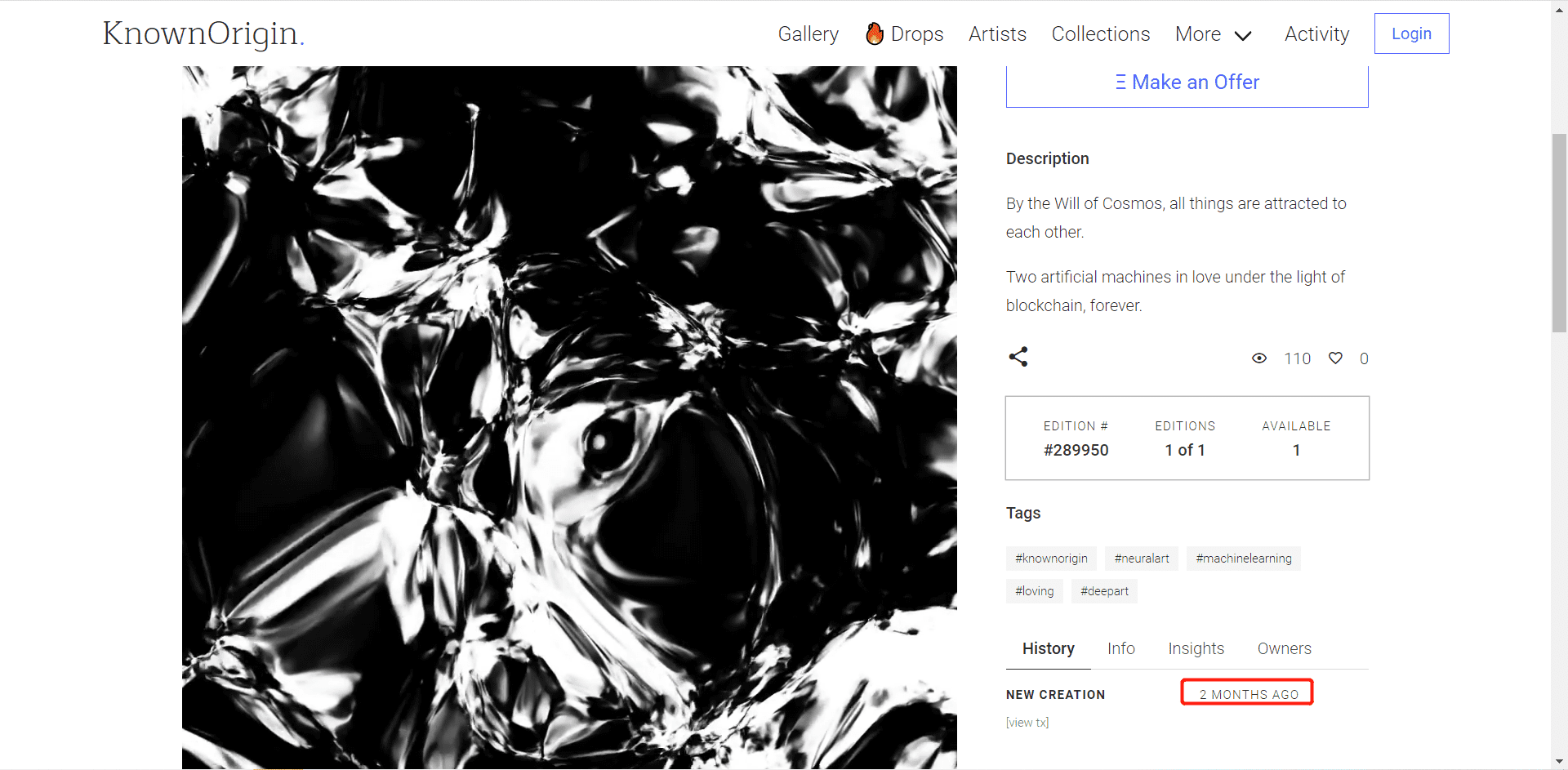The height and width of the screenshot is (770, 1568).
Task: Select the #neuralart tag
Action: click(1141, 559)
